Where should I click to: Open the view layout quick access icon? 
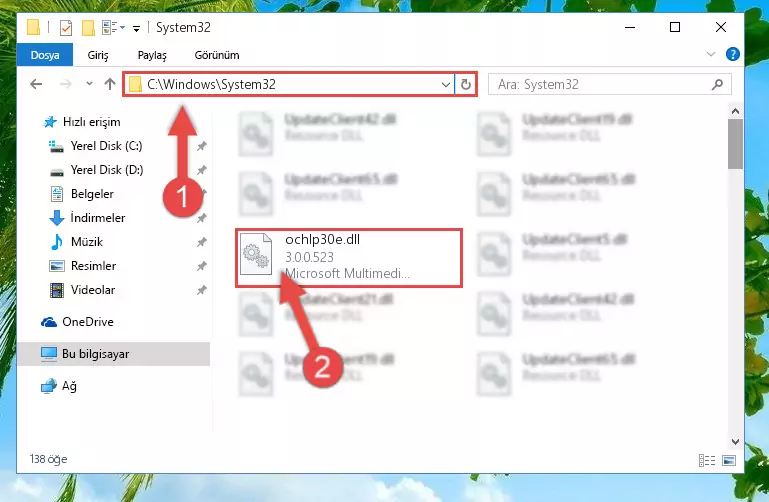113,27
